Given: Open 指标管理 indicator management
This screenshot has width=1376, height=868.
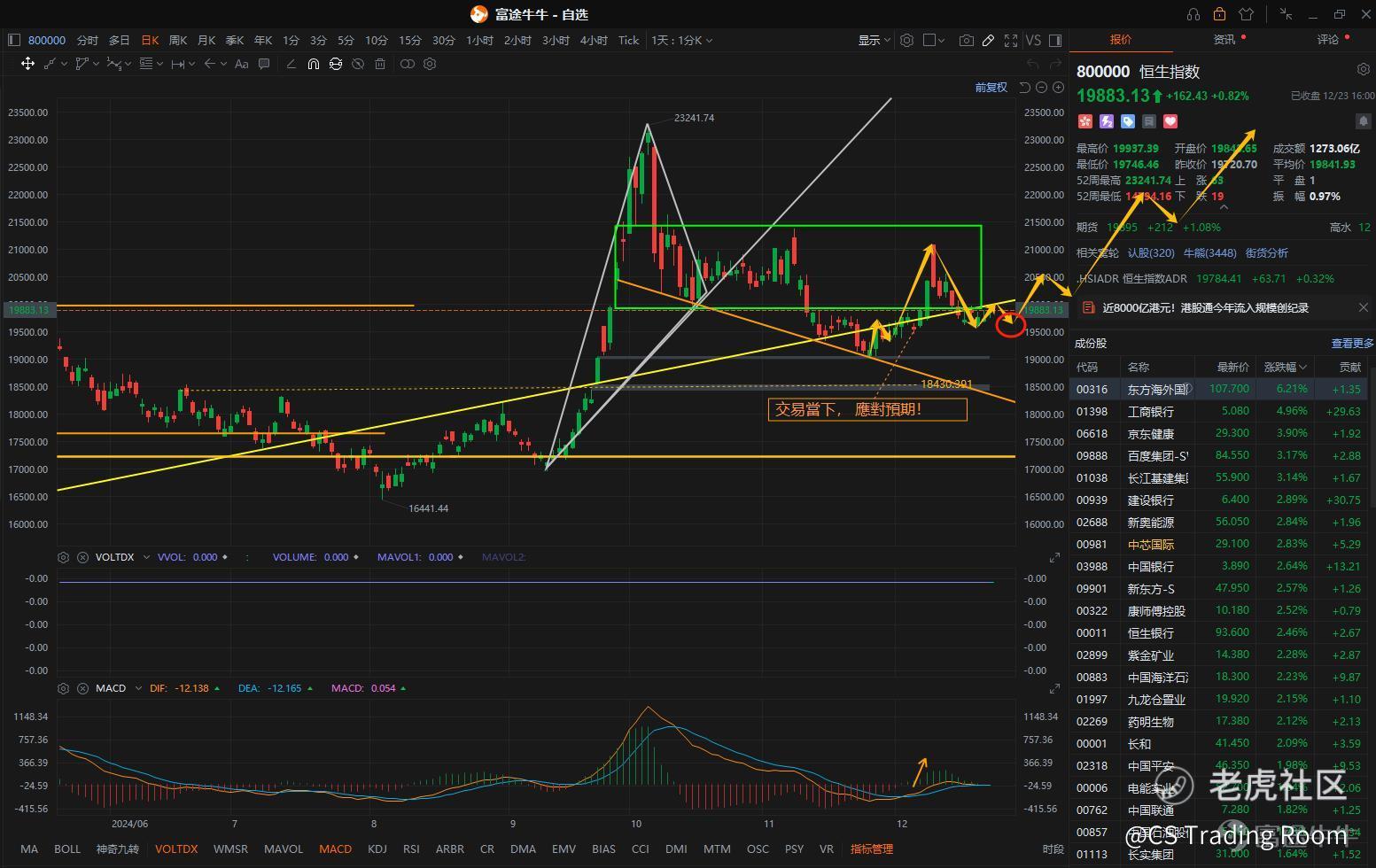Looking at the screenshot, I should [872, 849].
